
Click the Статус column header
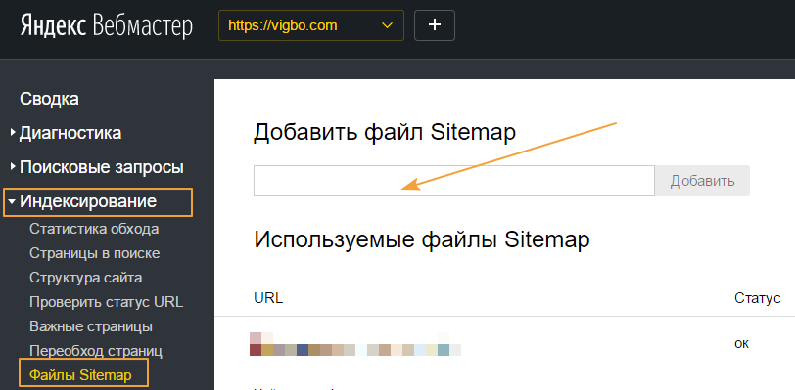[x=757, y=298]
